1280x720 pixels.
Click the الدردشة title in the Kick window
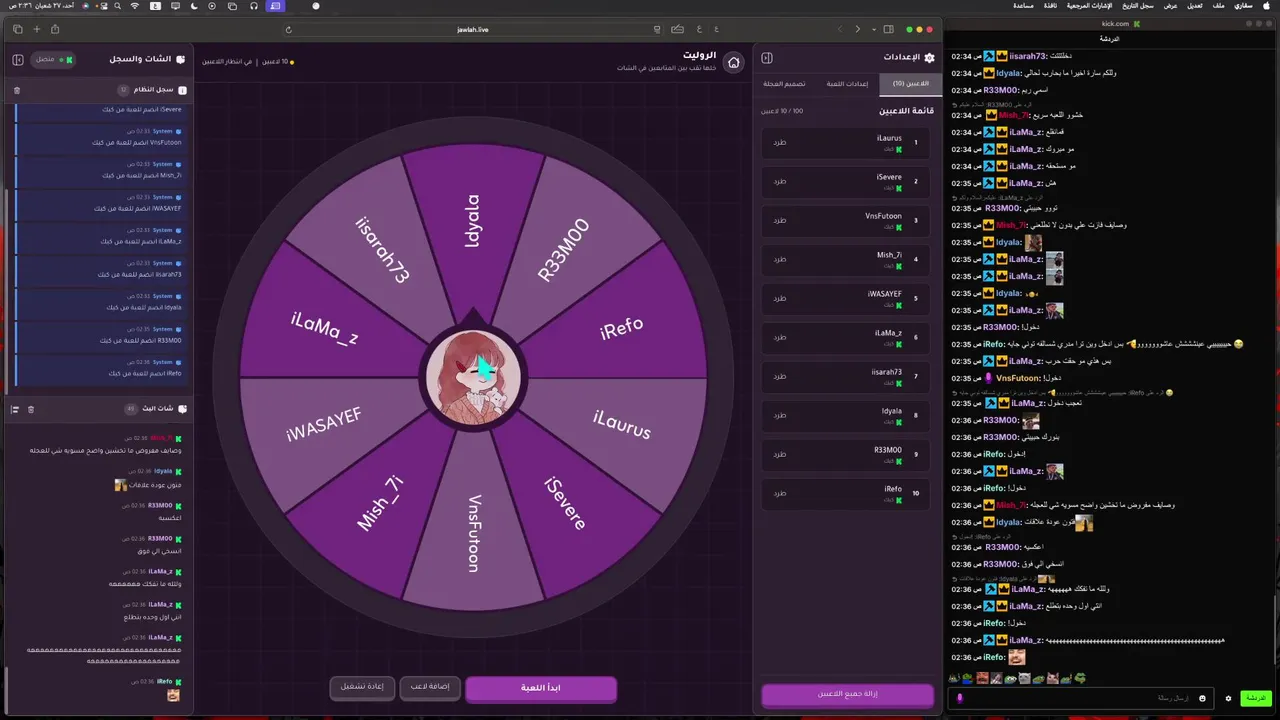click(1110, 38)
